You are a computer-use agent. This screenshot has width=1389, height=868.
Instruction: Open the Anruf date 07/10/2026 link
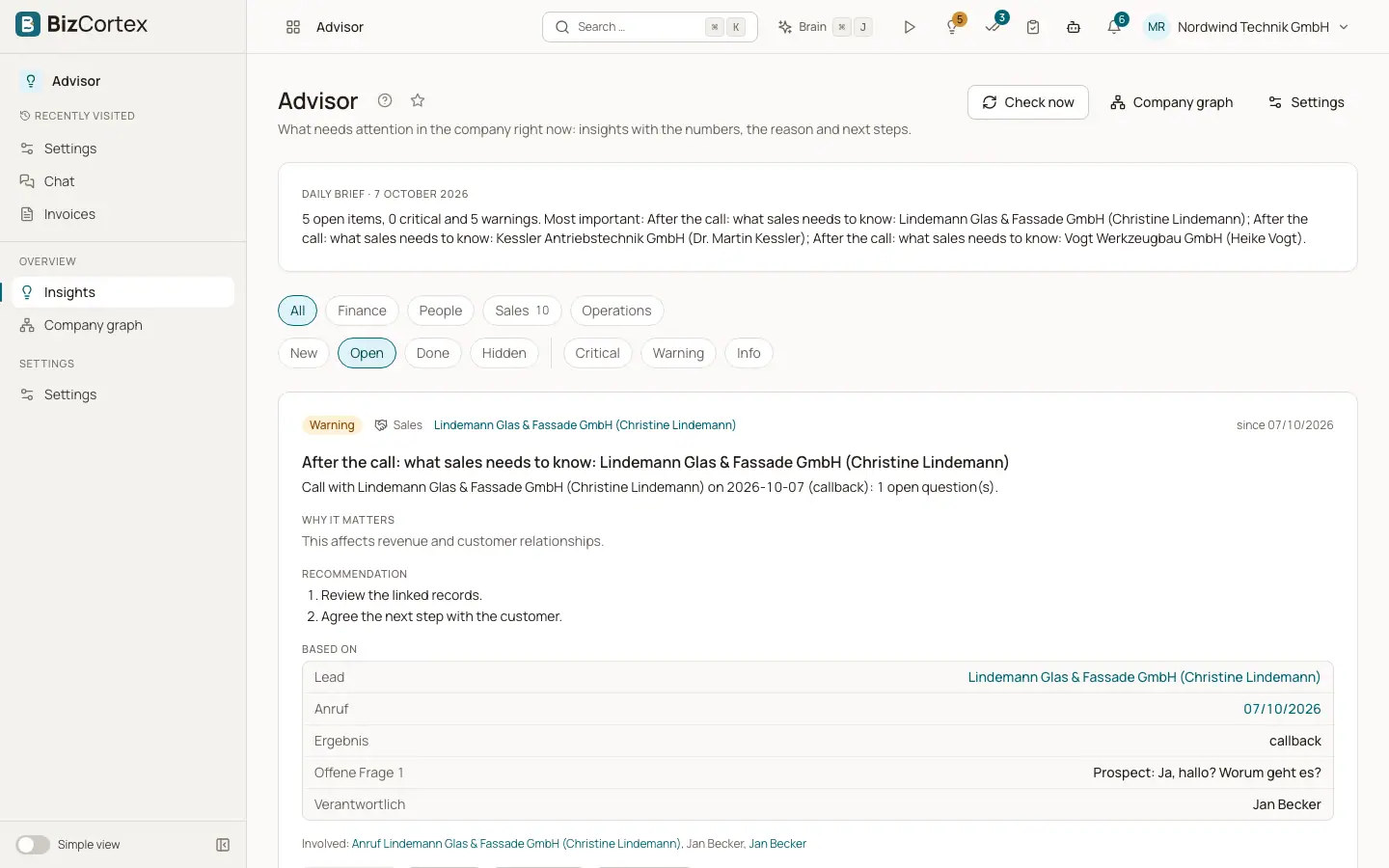[x=1282, y=709]
